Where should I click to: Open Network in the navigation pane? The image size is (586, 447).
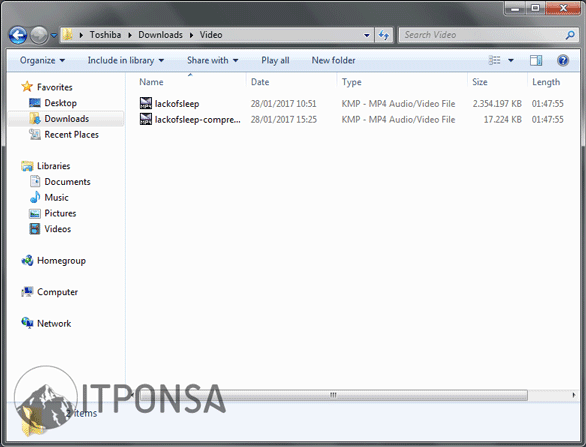pos(54,324)
